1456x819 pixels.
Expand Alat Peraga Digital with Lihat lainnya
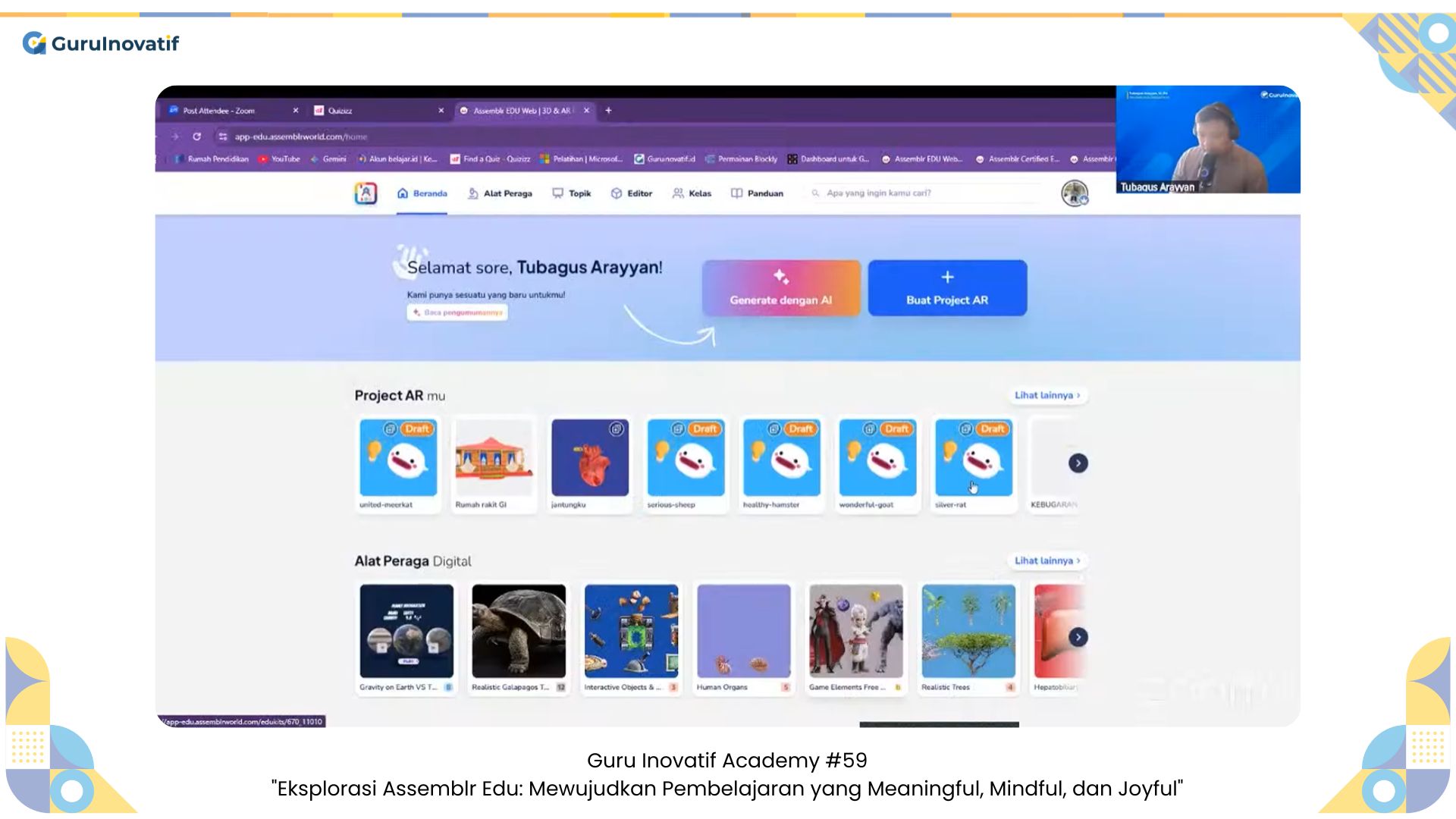coord(1047,560)
